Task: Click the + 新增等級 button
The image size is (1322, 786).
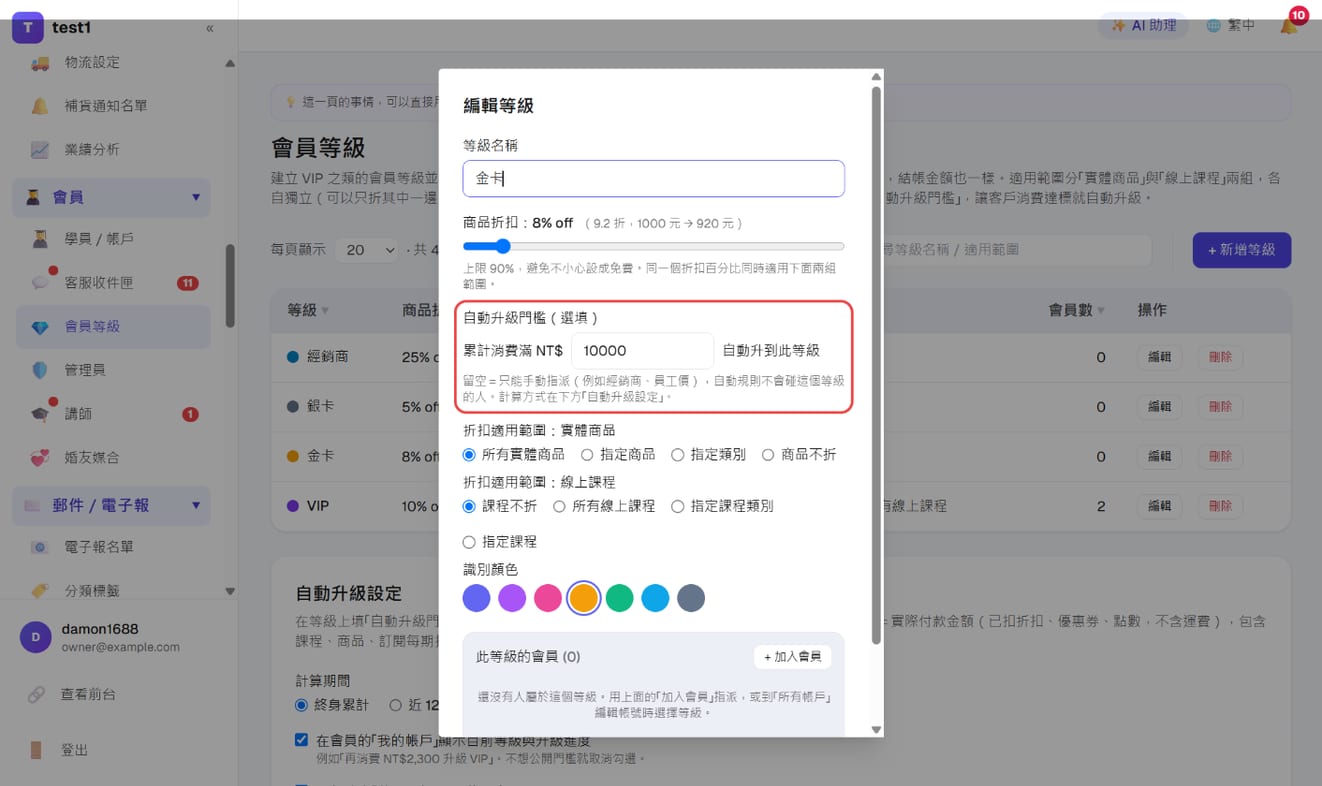Action: pos(1241,250)
